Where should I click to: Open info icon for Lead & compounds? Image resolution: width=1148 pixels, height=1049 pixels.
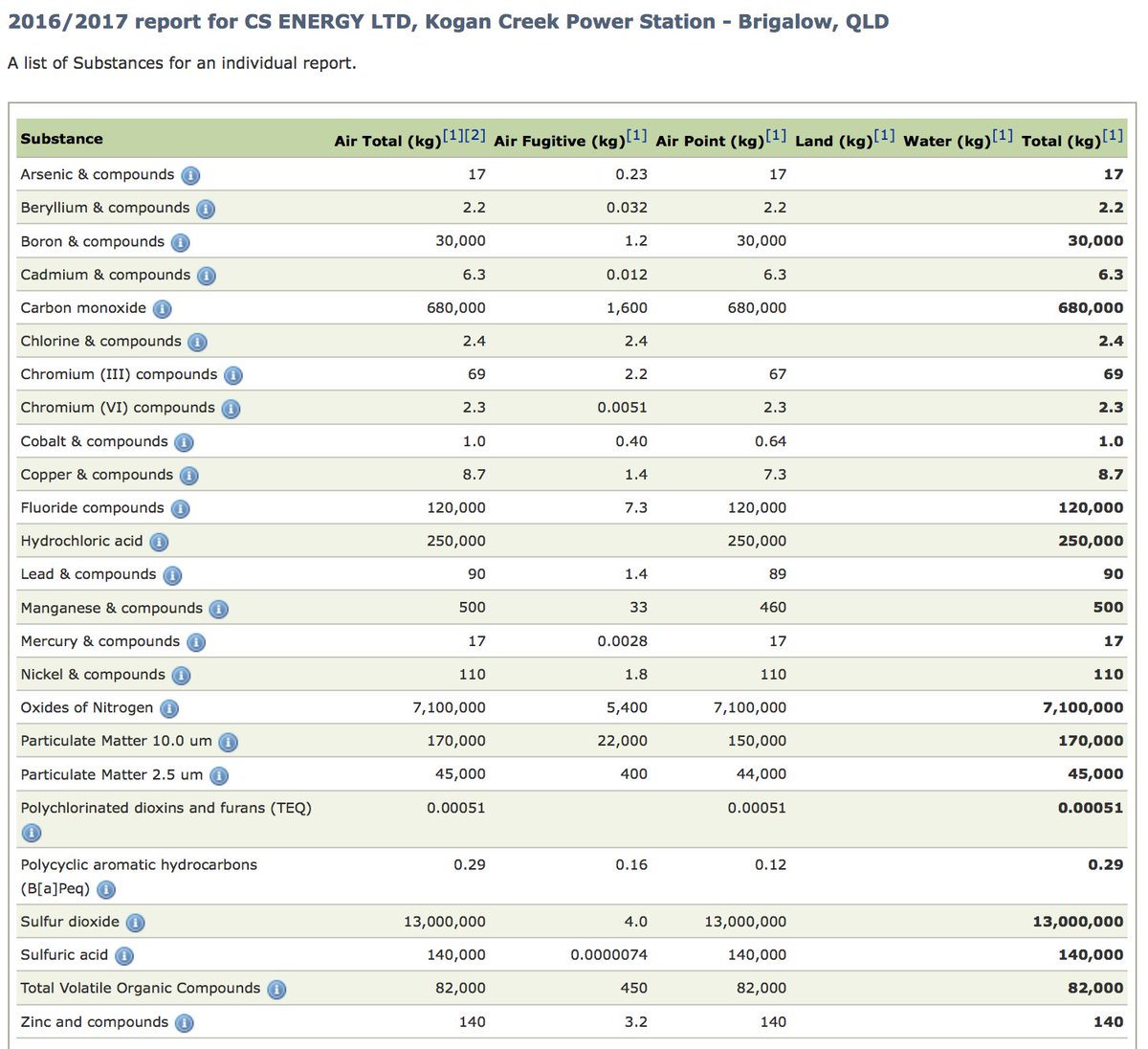point(172,575)
